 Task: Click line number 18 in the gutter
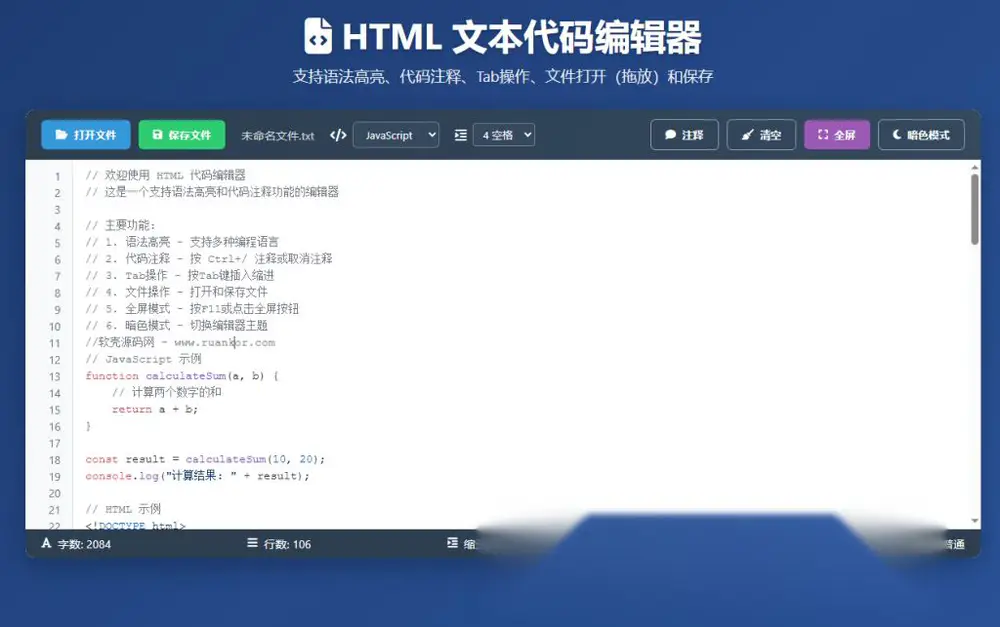coord(55,460)
